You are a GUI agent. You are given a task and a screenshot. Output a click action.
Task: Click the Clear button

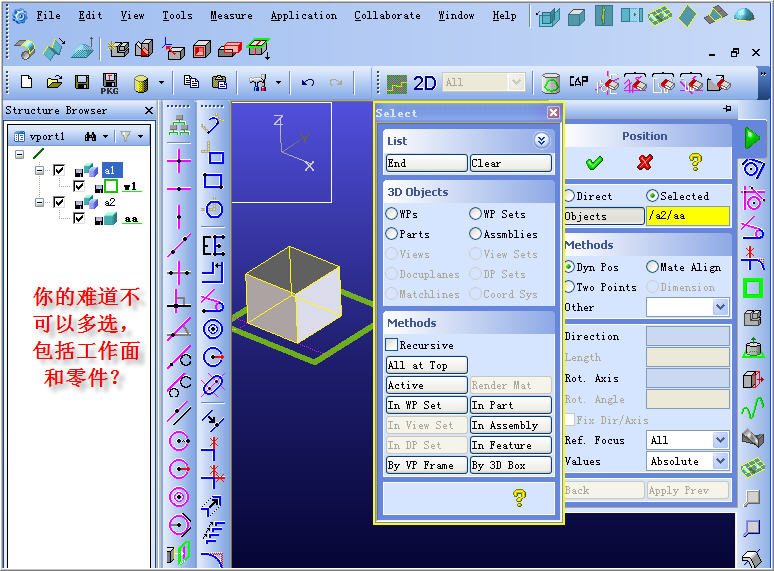[x=510, y=163]
